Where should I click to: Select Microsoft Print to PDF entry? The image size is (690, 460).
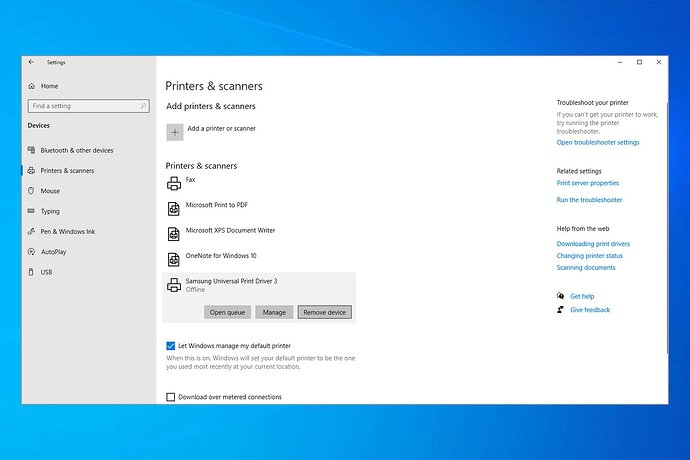point(259,209)
